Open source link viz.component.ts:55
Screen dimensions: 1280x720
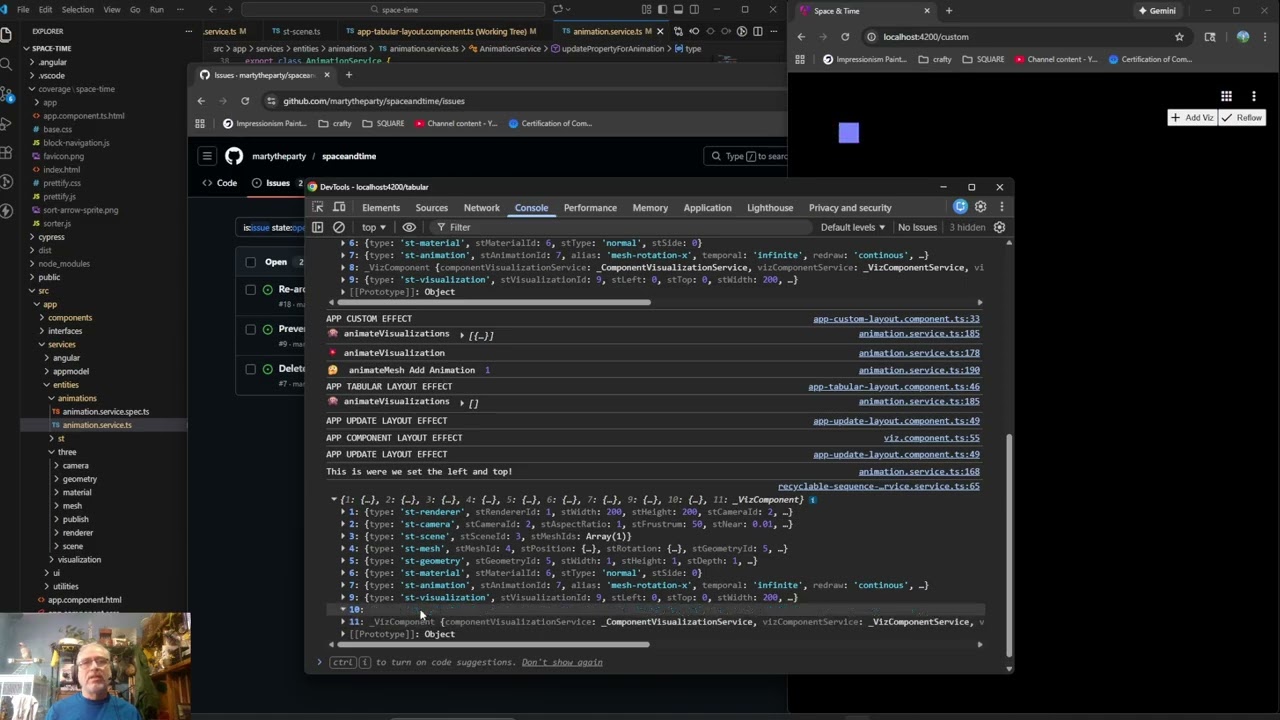coord(931,438)
